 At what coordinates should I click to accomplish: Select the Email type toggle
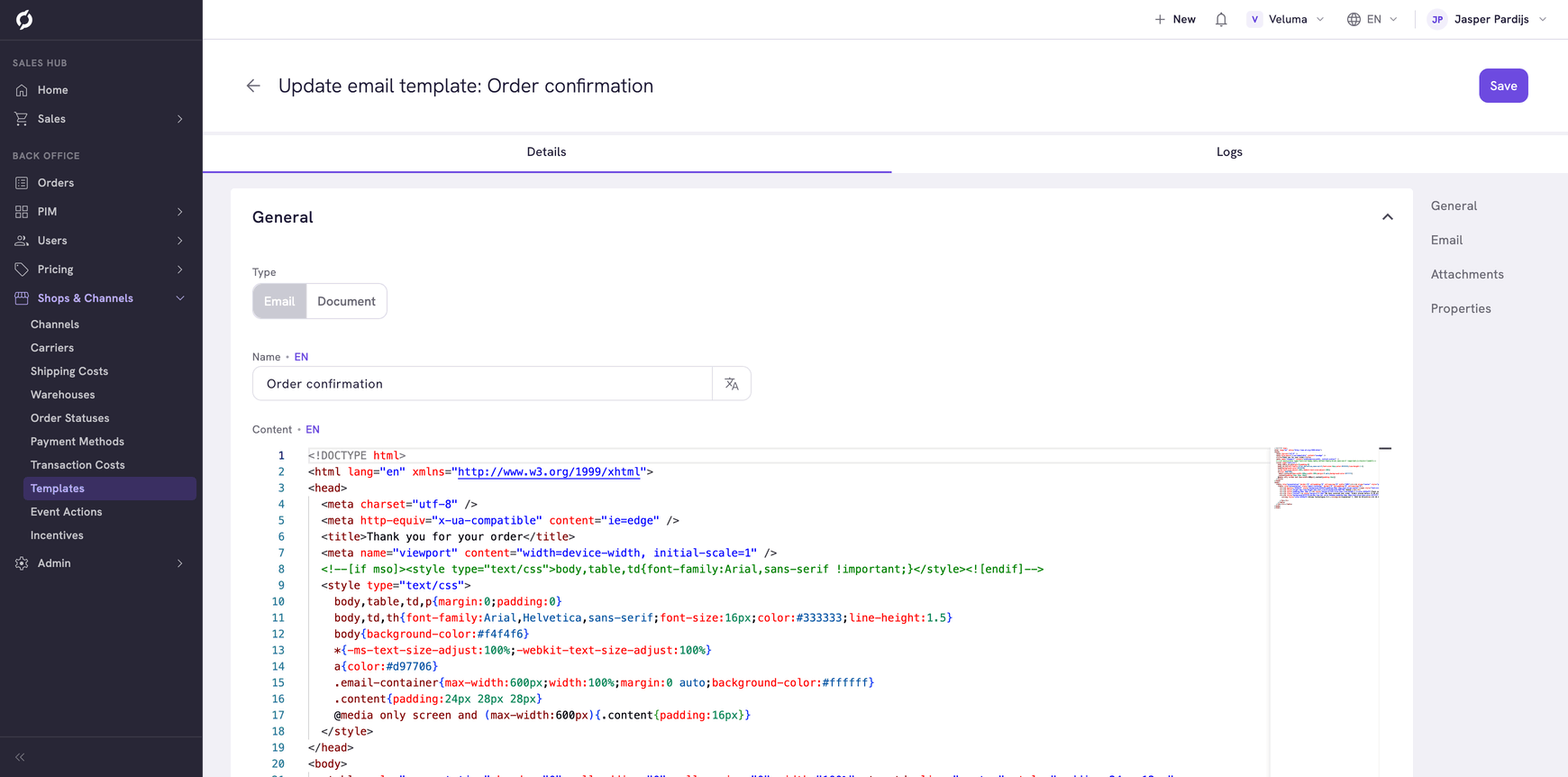tap(279, 301)
